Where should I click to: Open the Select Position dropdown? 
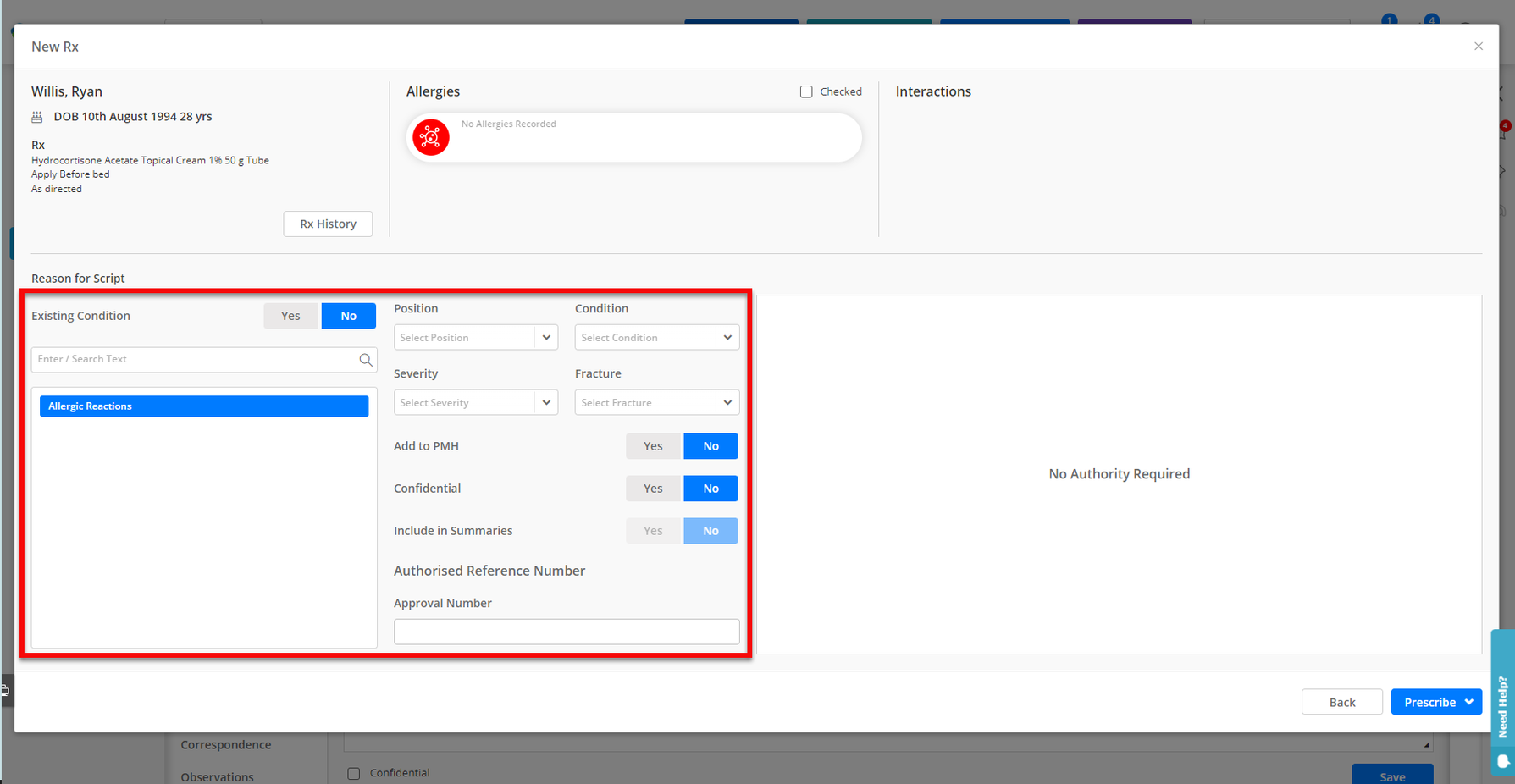pos(476,337)
